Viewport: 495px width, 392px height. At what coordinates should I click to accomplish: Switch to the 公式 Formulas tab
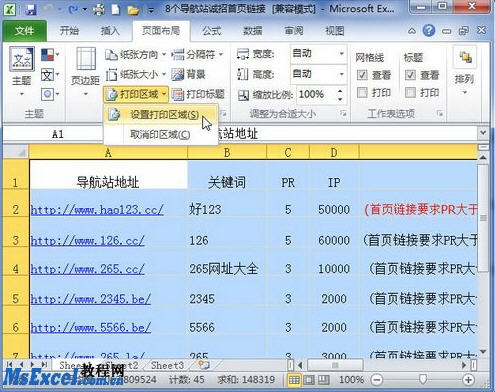[211, 31]
